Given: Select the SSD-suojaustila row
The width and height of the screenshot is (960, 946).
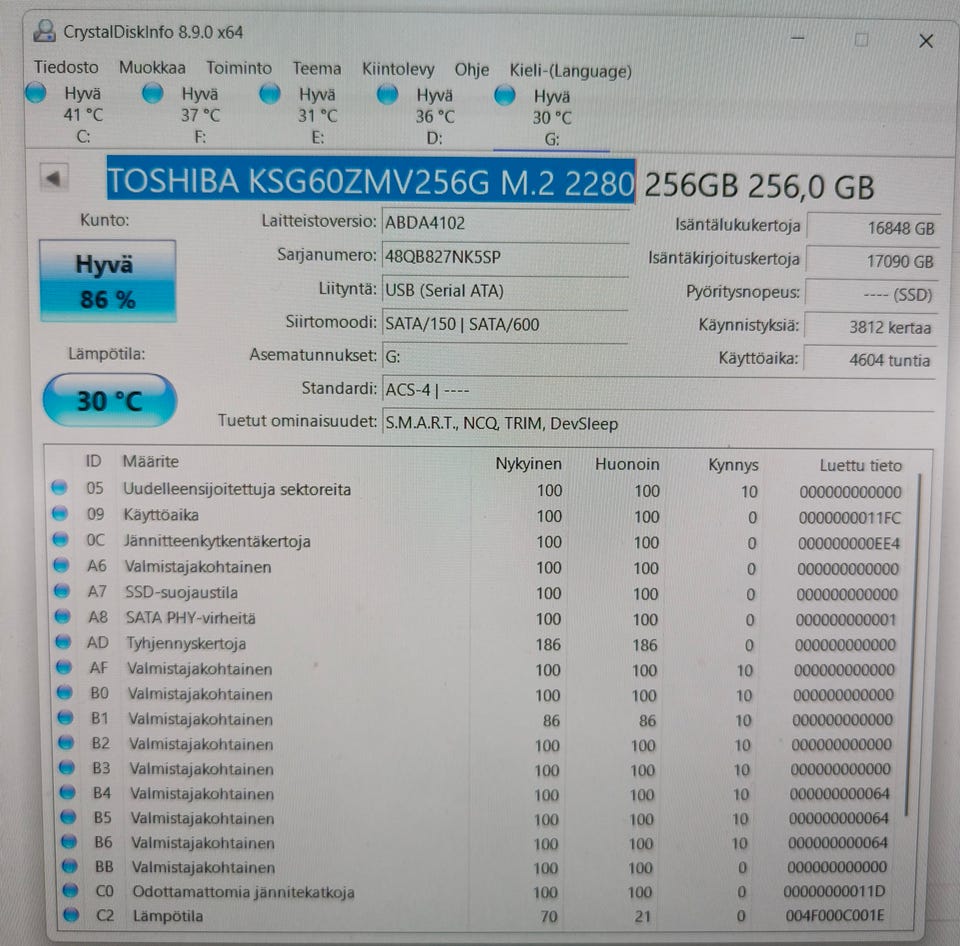Looking at the screenshot, I should tap(478, 593).
